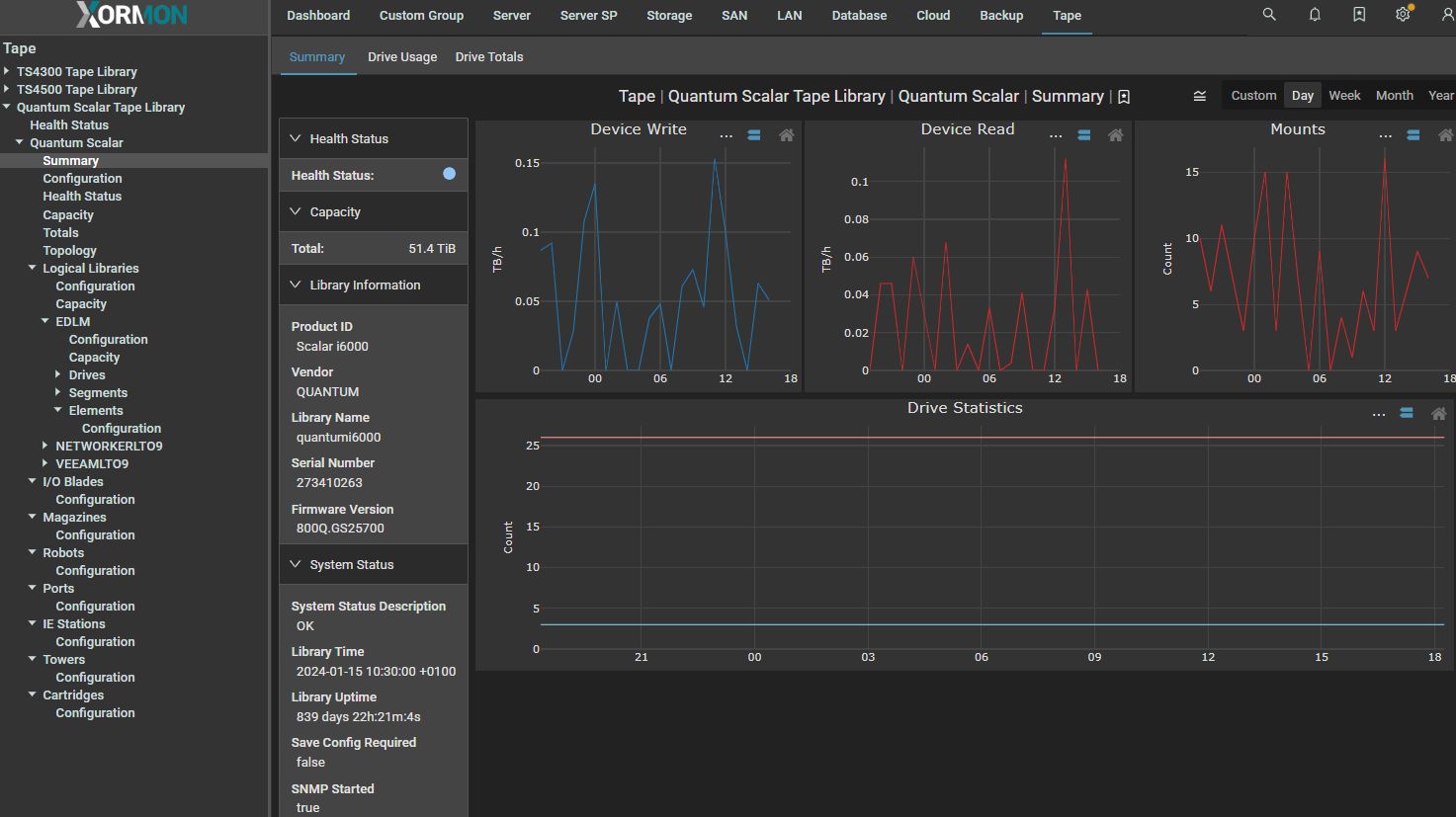Select the Week time range
The image size is (1456, 817).
[1344, 96]
